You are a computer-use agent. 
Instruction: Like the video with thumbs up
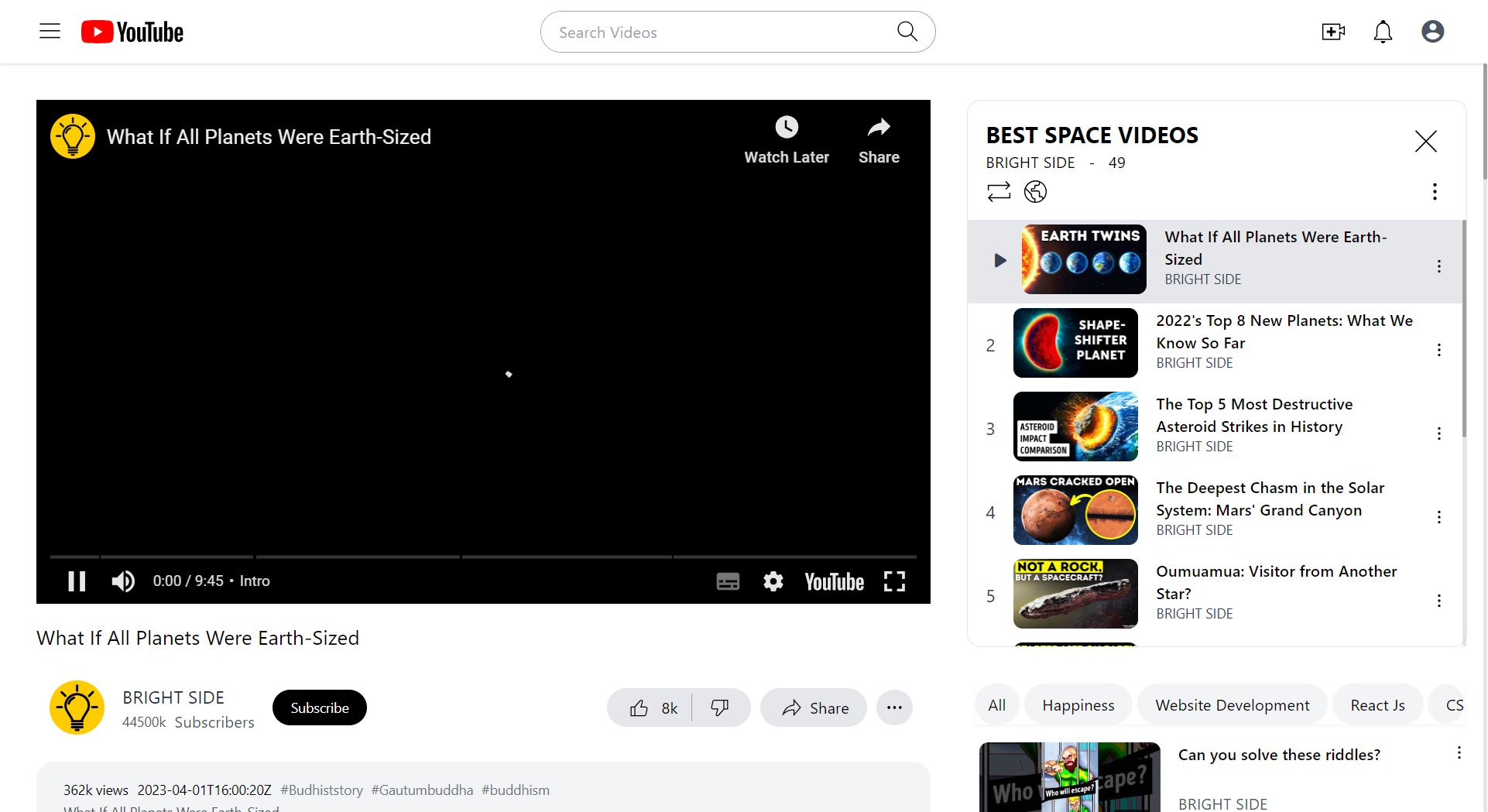click(652, 708)
